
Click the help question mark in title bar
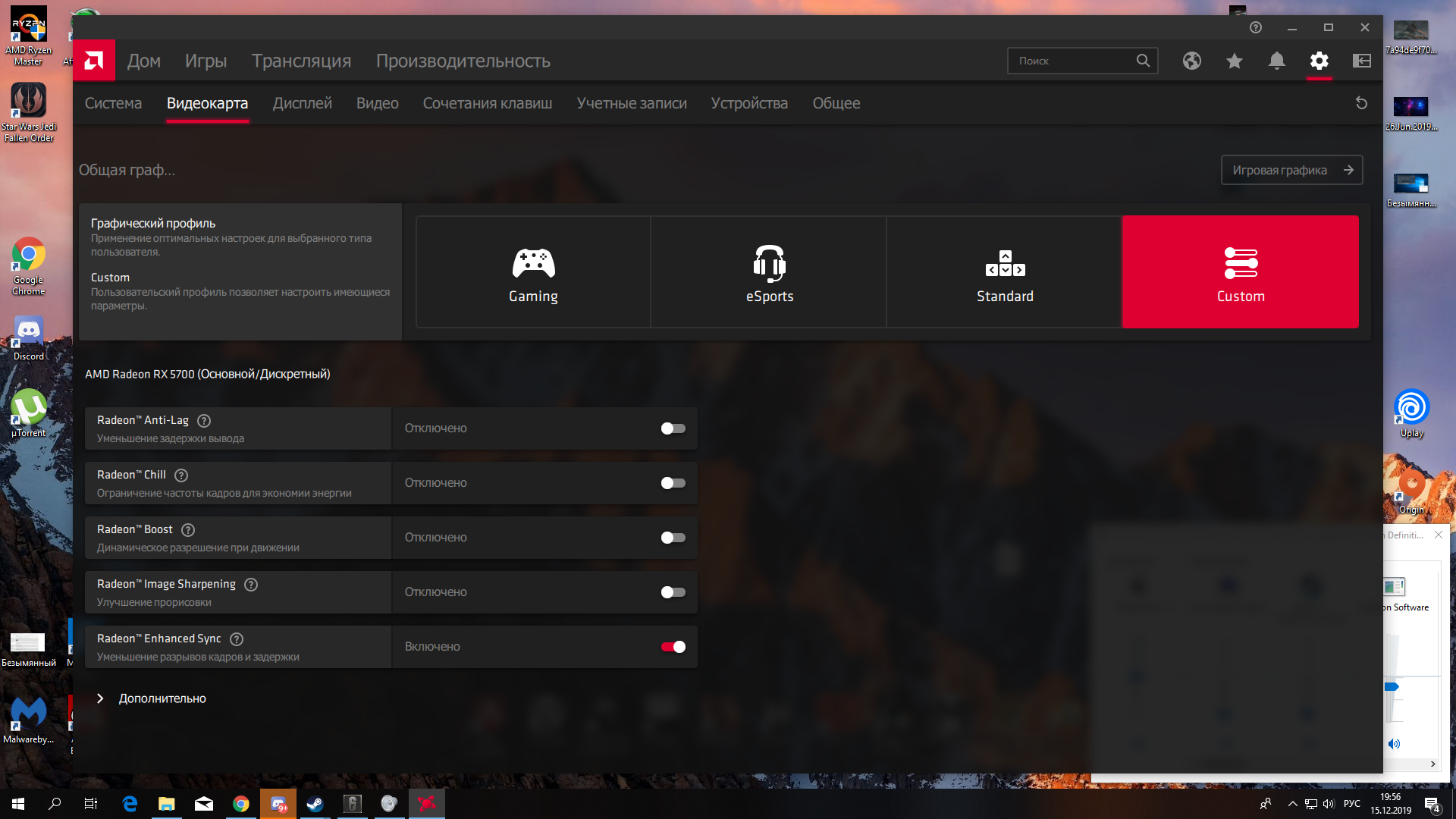[1256, 27]
